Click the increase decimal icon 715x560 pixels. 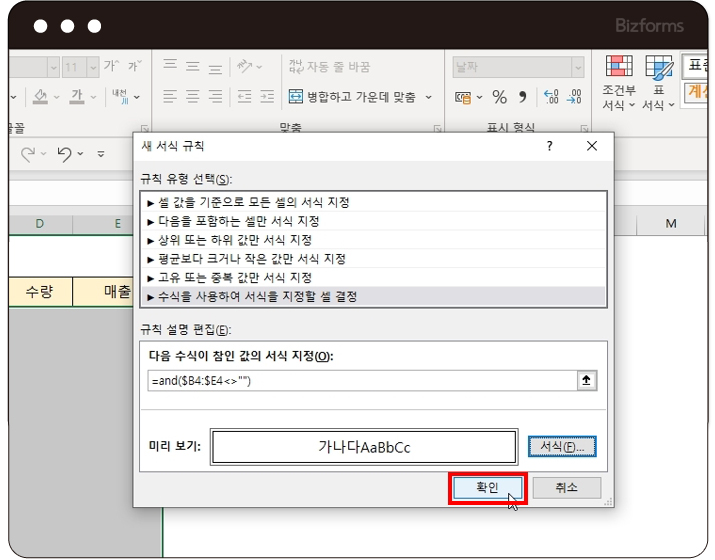[x=551, y=97]
